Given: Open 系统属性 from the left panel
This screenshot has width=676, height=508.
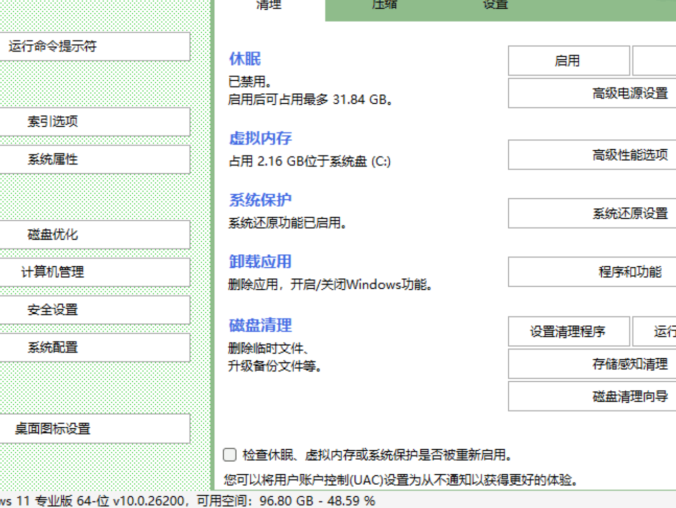Looking at the screenshot, I should pos(94,160).
